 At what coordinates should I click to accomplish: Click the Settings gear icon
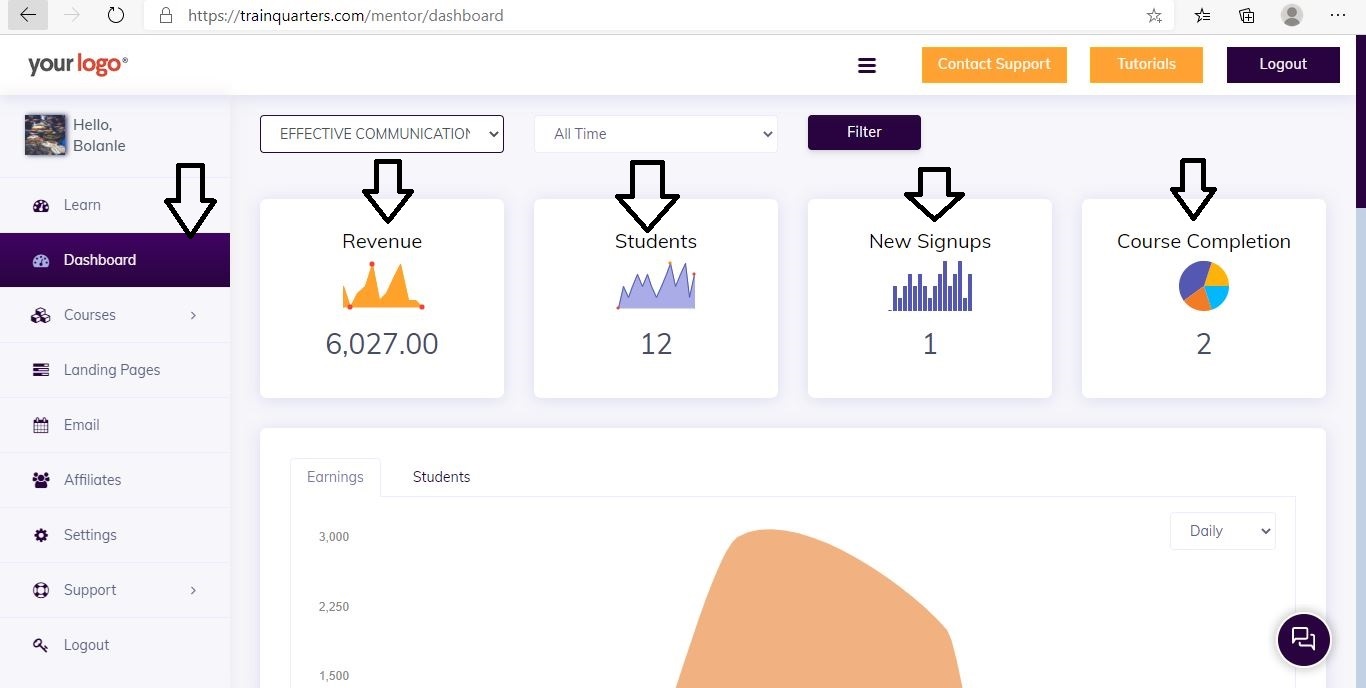41,535
